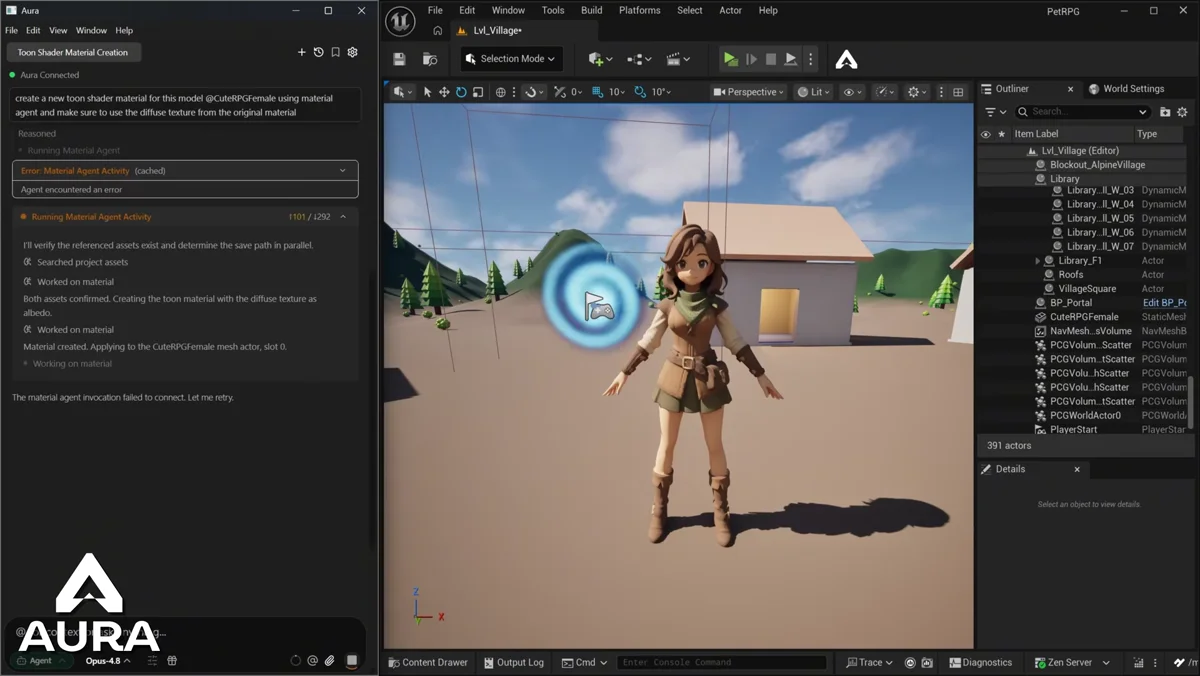1200x676 pixels.
Task: Open the Browse content icon in main toolbar
Action: click(430, 59)
